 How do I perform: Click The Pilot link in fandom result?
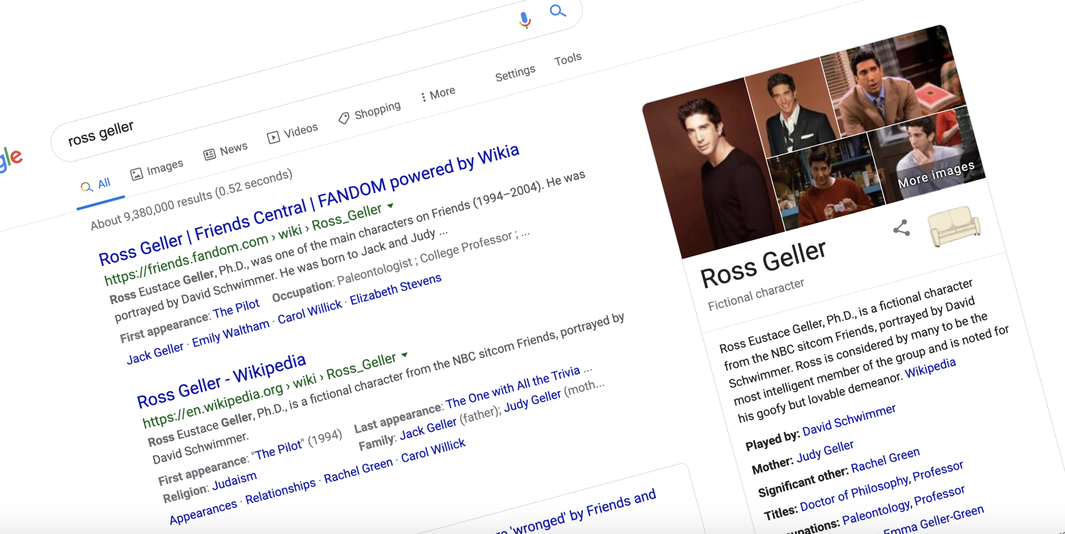236,309
